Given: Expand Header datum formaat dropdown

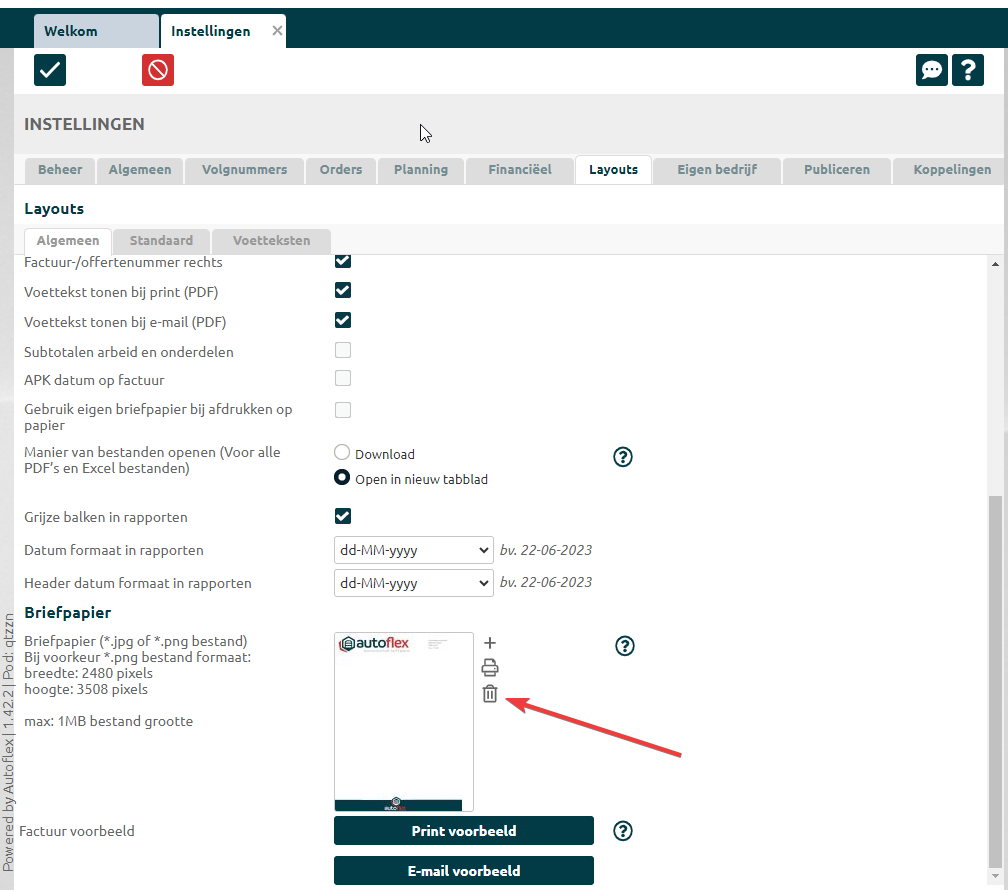Looking at the screenshot, I should 413,583.
